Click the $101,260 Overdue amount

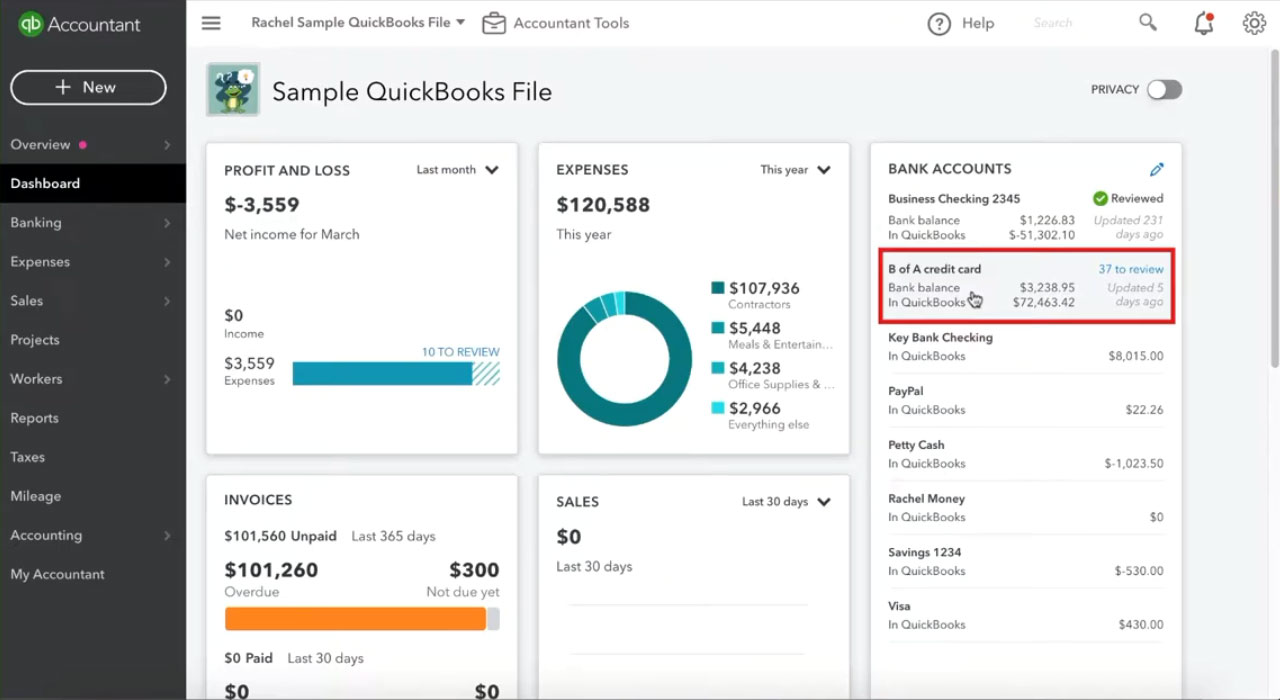pos(271,570)
